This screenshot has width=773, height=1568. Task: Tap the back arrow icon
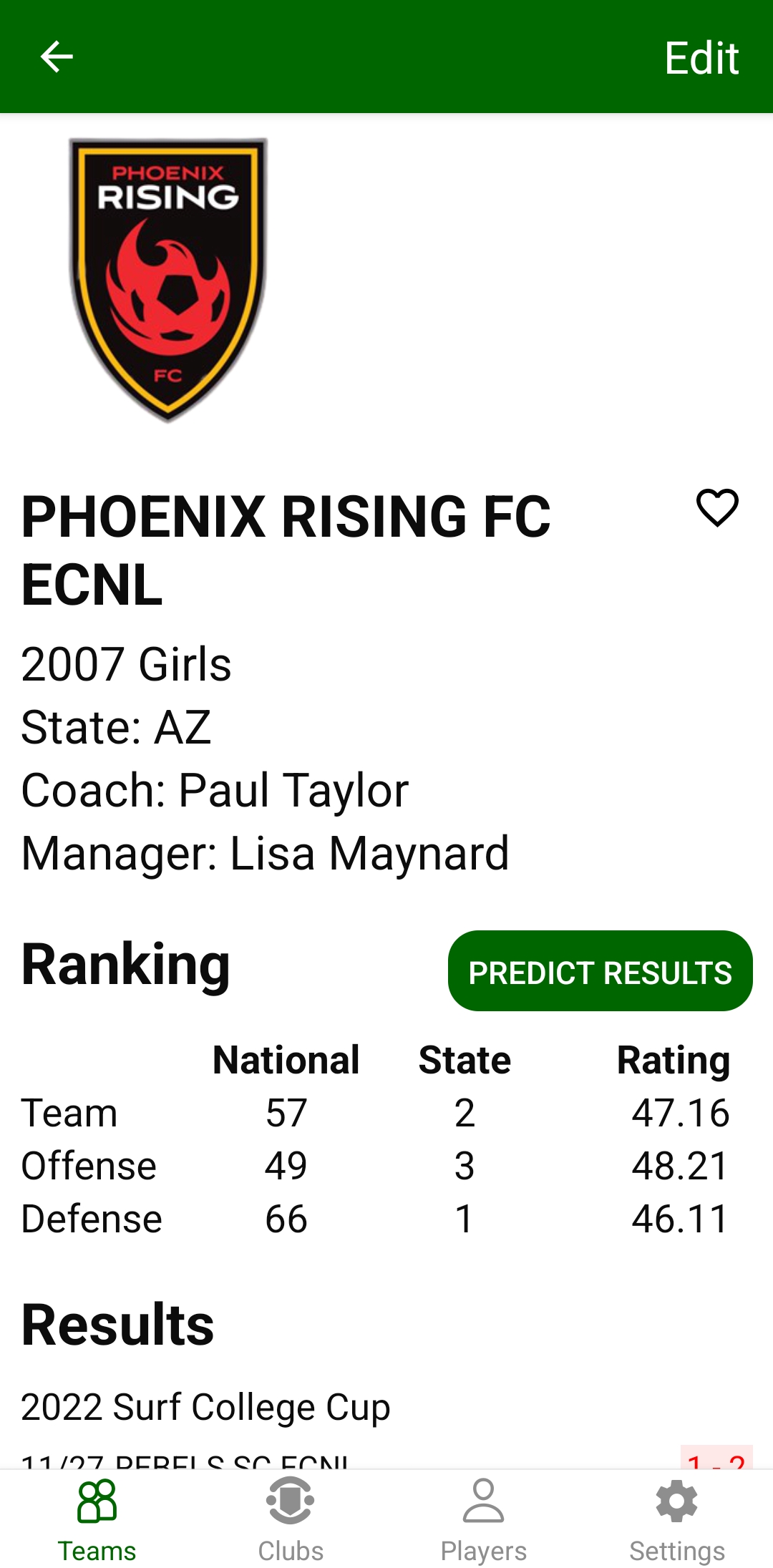pyautogui.click(x=57, y=57)
